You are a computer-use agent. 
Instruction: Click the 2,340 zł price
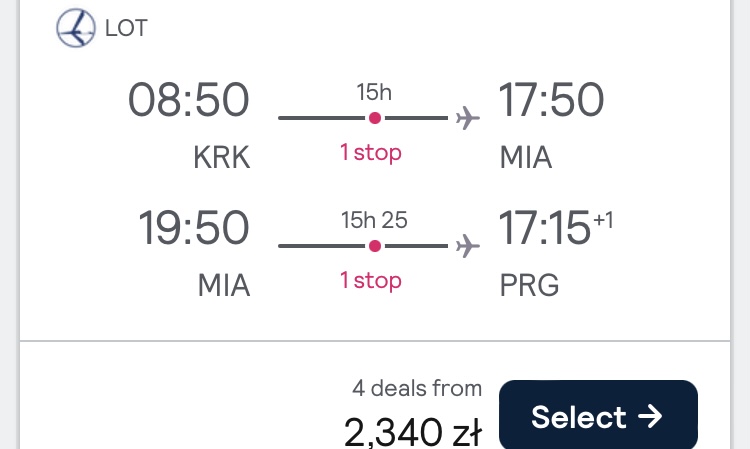(412, 432)
